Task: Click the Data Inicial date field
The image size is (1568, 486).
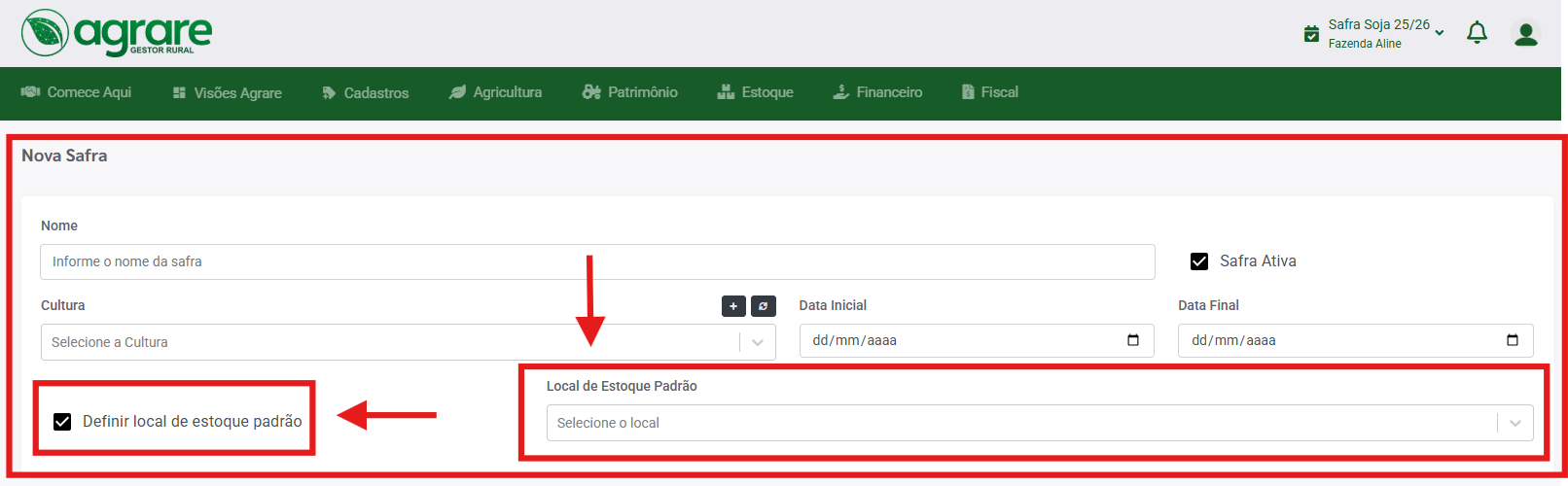Action: coord(977,340)
